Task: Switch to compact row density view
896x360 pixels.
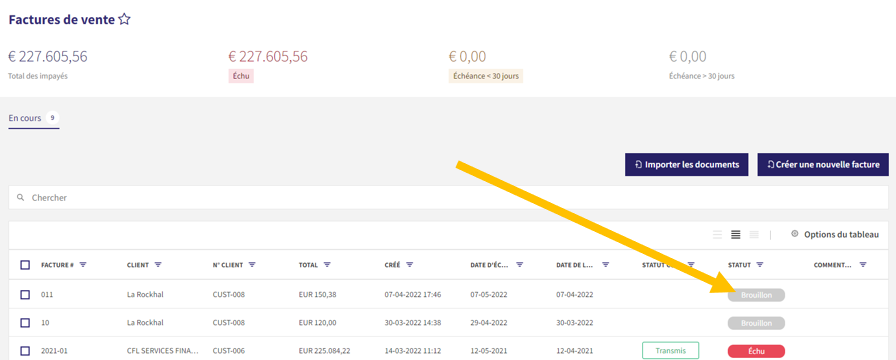Action: [x=754, y=234]
